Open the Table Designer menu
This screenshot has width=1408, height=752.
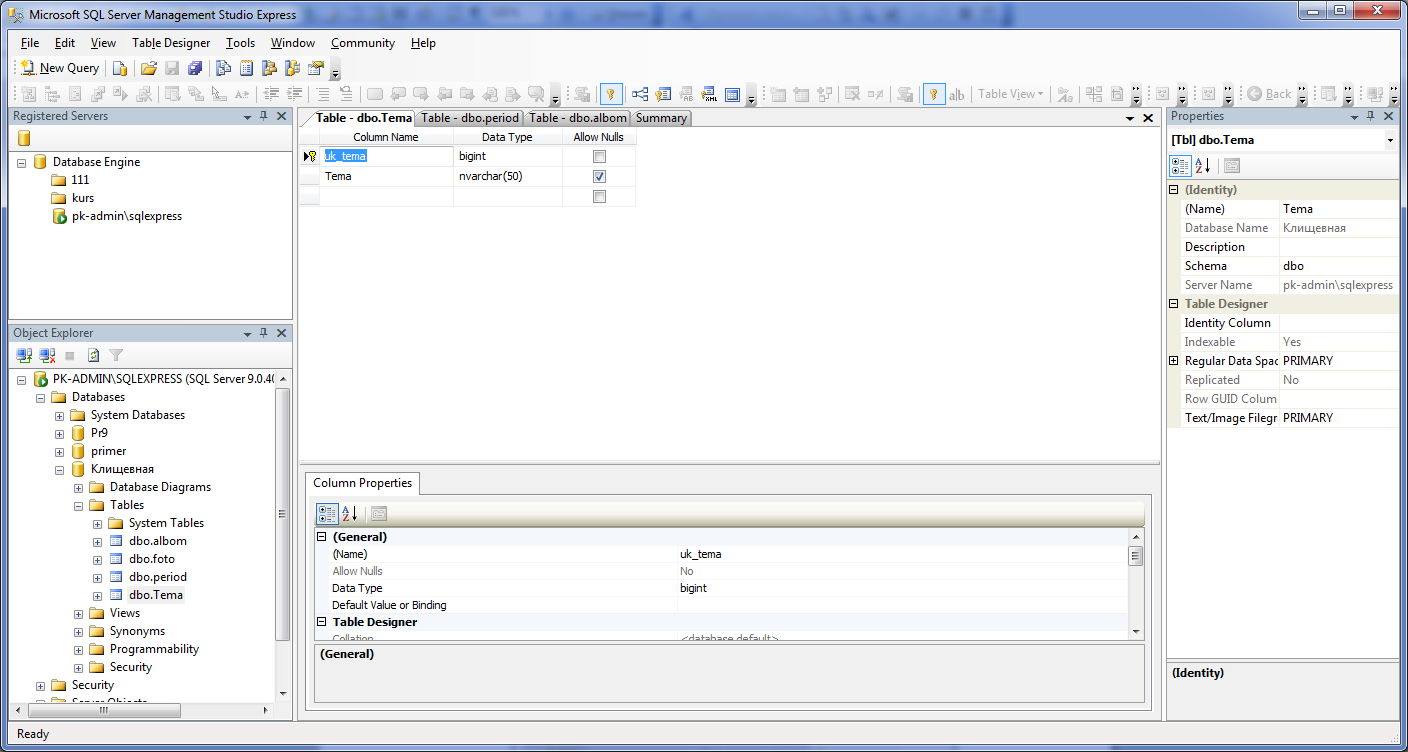[x=171, y=43]
